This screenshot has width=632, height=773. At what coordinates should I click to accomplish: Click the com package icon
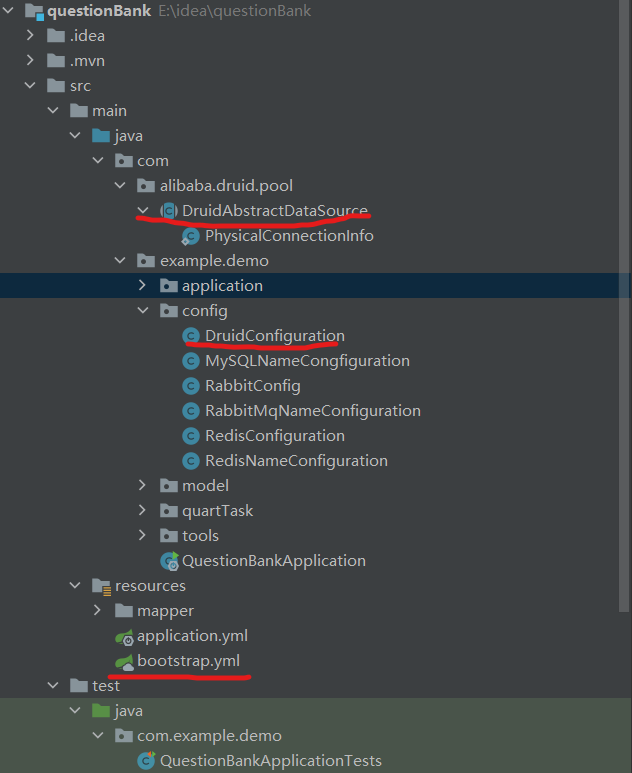[123, 161]
